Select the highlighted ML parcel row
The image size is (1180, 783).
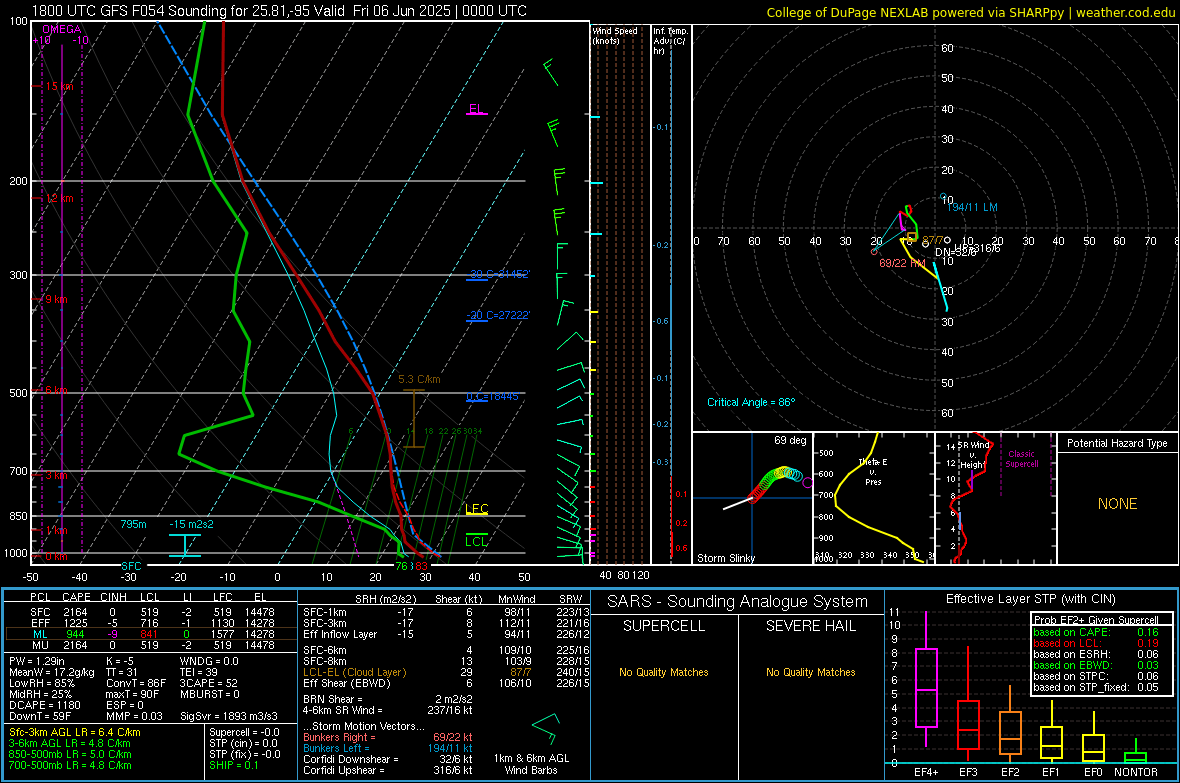click(x=151, y=634)
